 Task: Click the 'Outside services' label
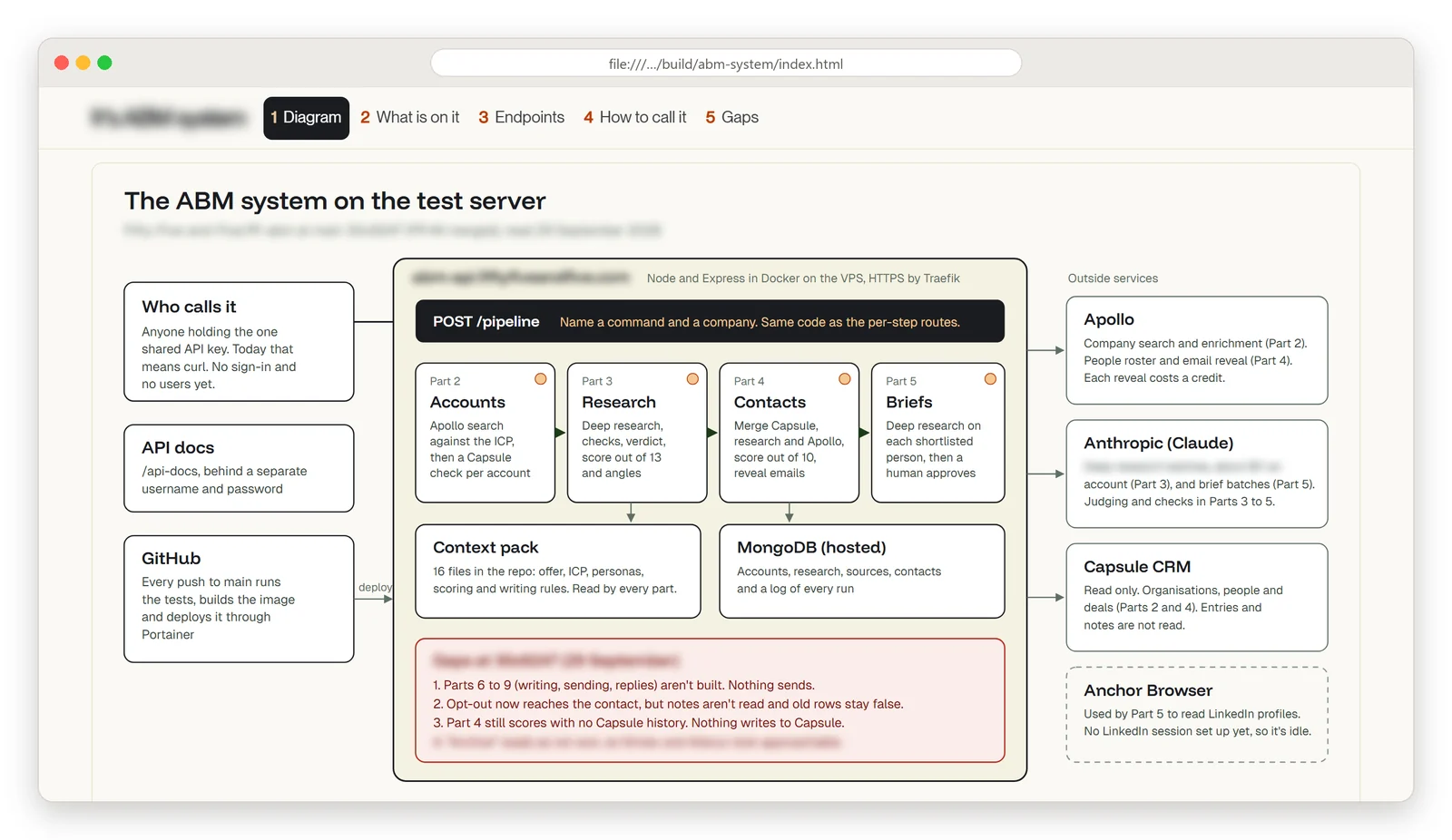pos(1113,278)
